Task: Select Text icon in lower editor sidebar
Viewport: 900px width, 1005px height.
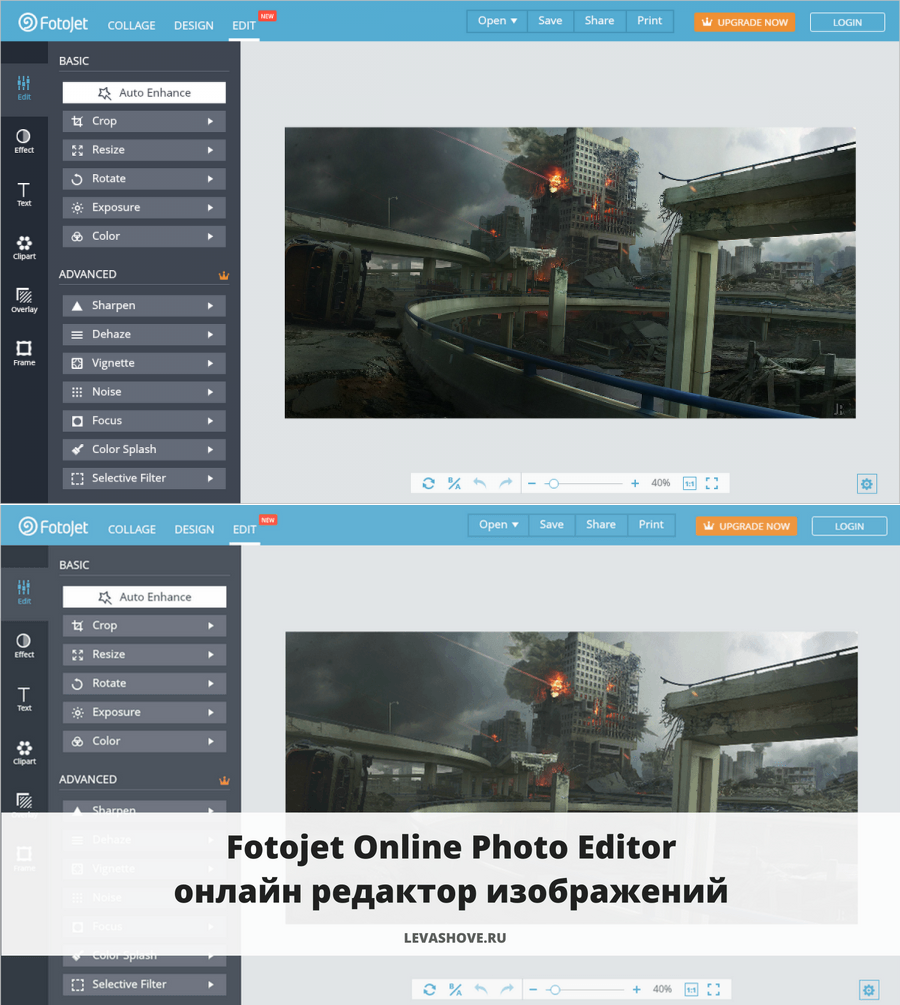Action: (24, 699)
